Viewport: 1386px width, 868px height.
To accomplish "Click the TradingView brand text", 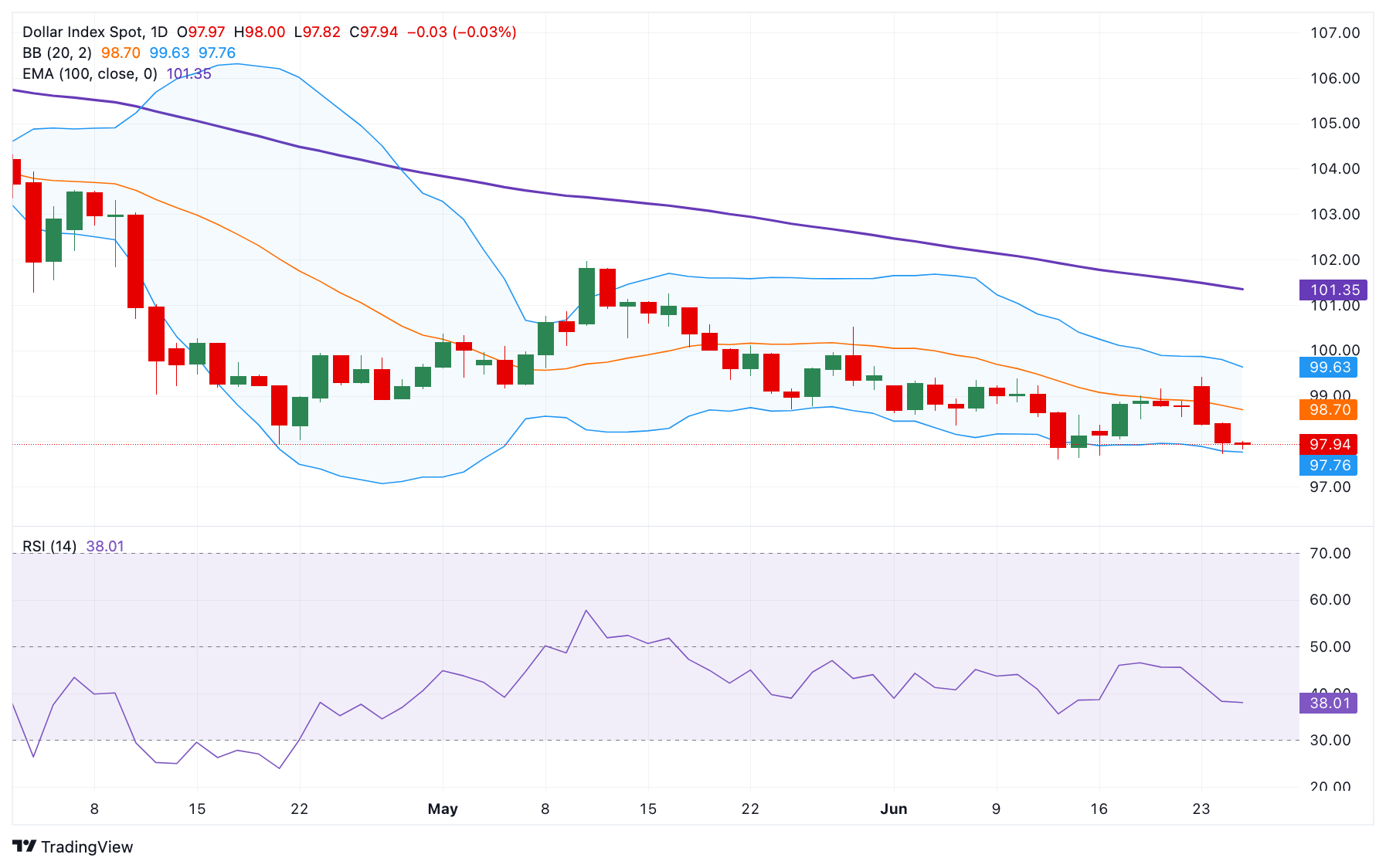I will (x=87, y=846).
